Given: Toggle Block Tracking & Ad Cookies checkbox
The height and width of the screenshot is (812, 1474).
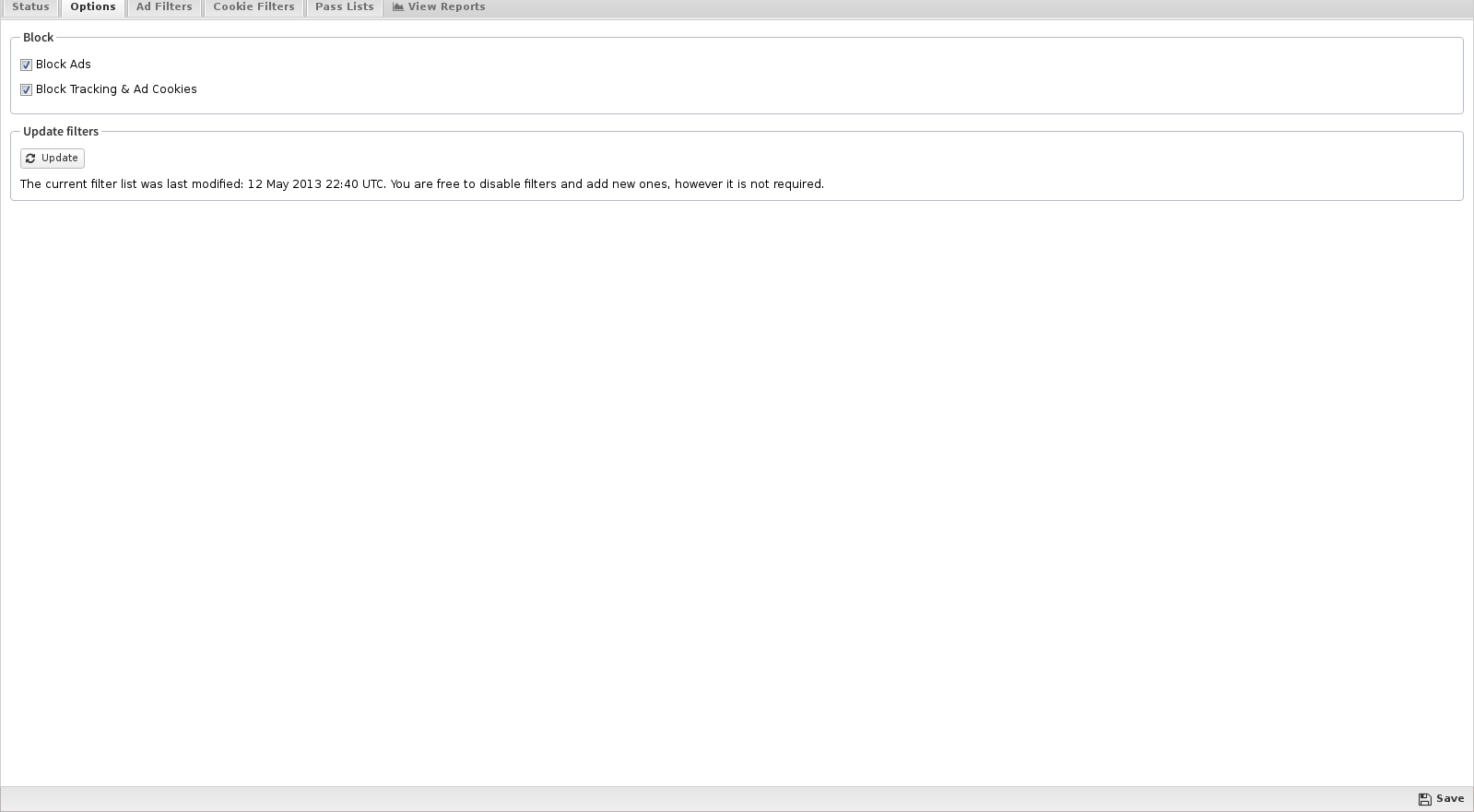Looking at the screenshot, I should [26, 89].
